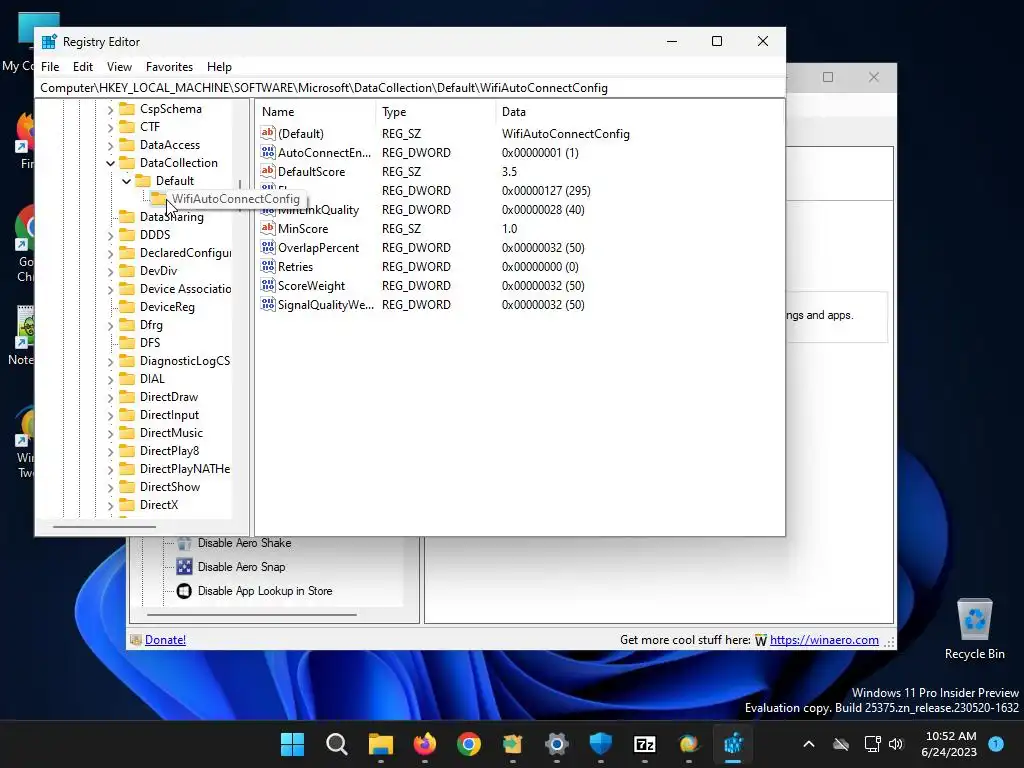Select the CTF folder icon

click(127, 127)
